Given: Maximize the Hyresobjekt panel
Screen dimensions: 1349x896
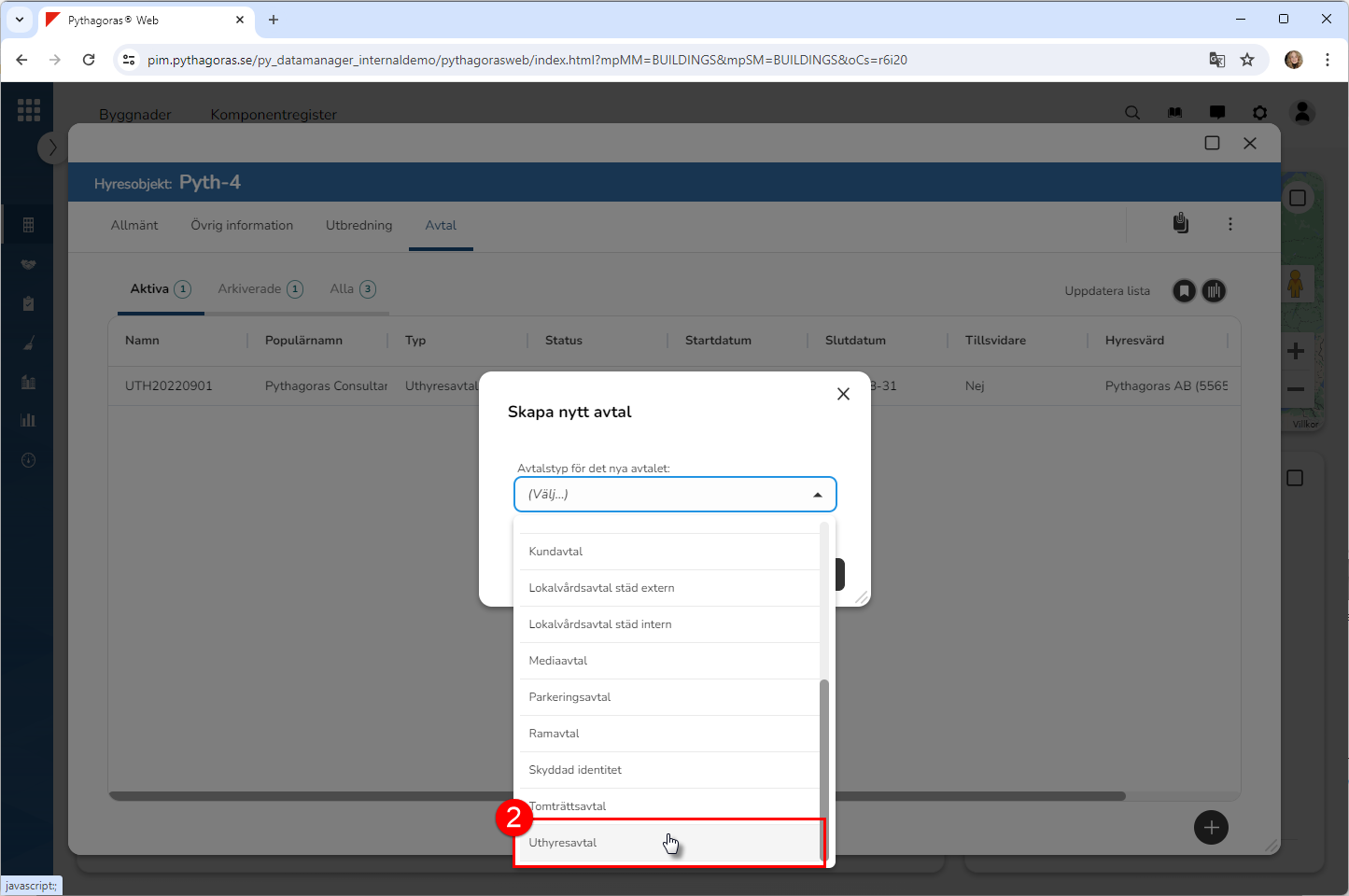Looking at the screenshot, I should pyautogui.click(x=1212, y=143).
